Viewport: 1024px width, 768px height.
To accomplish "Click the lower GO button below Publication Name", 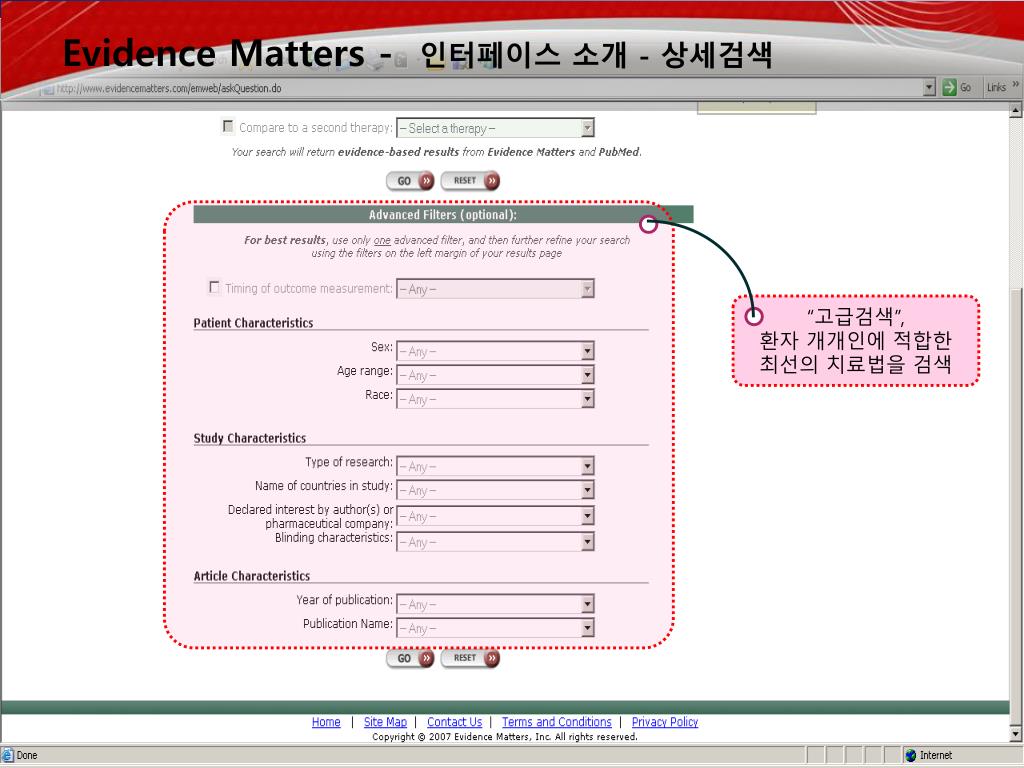I will [x=410, y=658].
